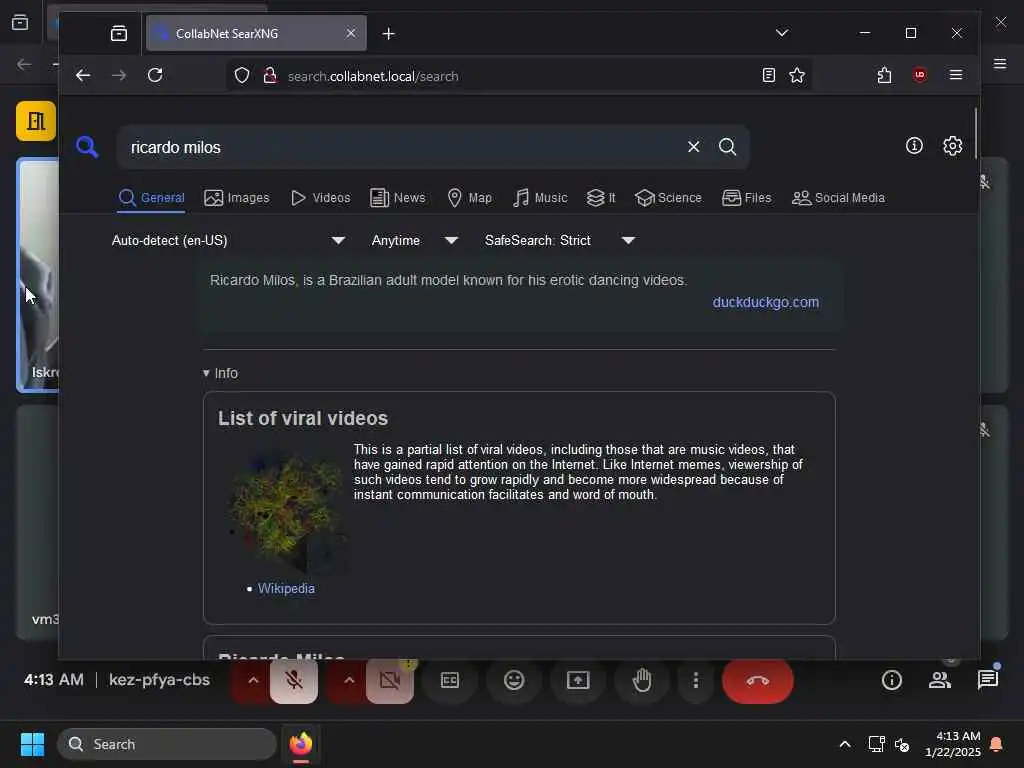
Task: Open the Wikipedia link
Action: (286, 588)
